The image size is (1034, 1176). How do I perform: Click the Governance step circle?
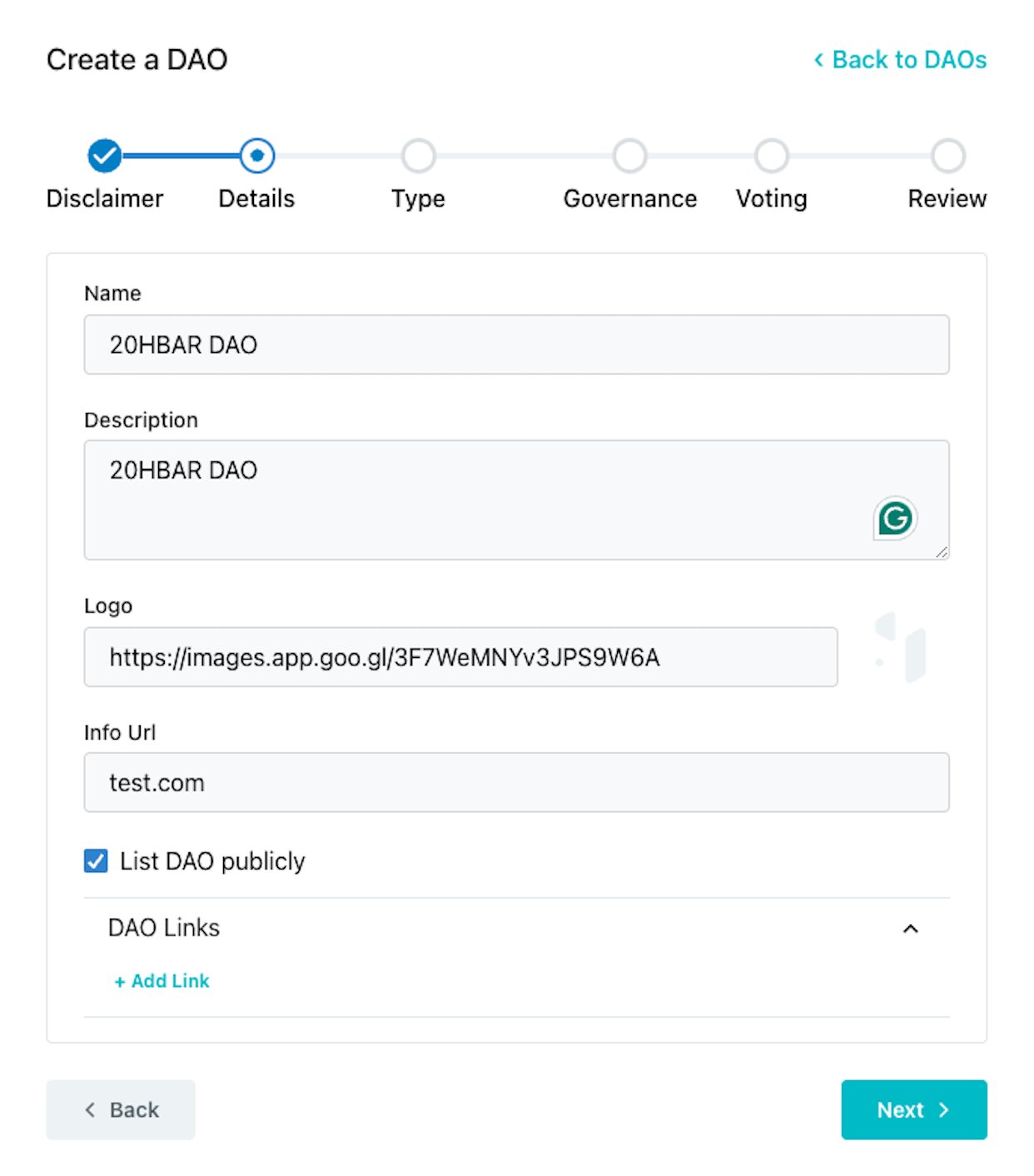[x=630, y=156]
